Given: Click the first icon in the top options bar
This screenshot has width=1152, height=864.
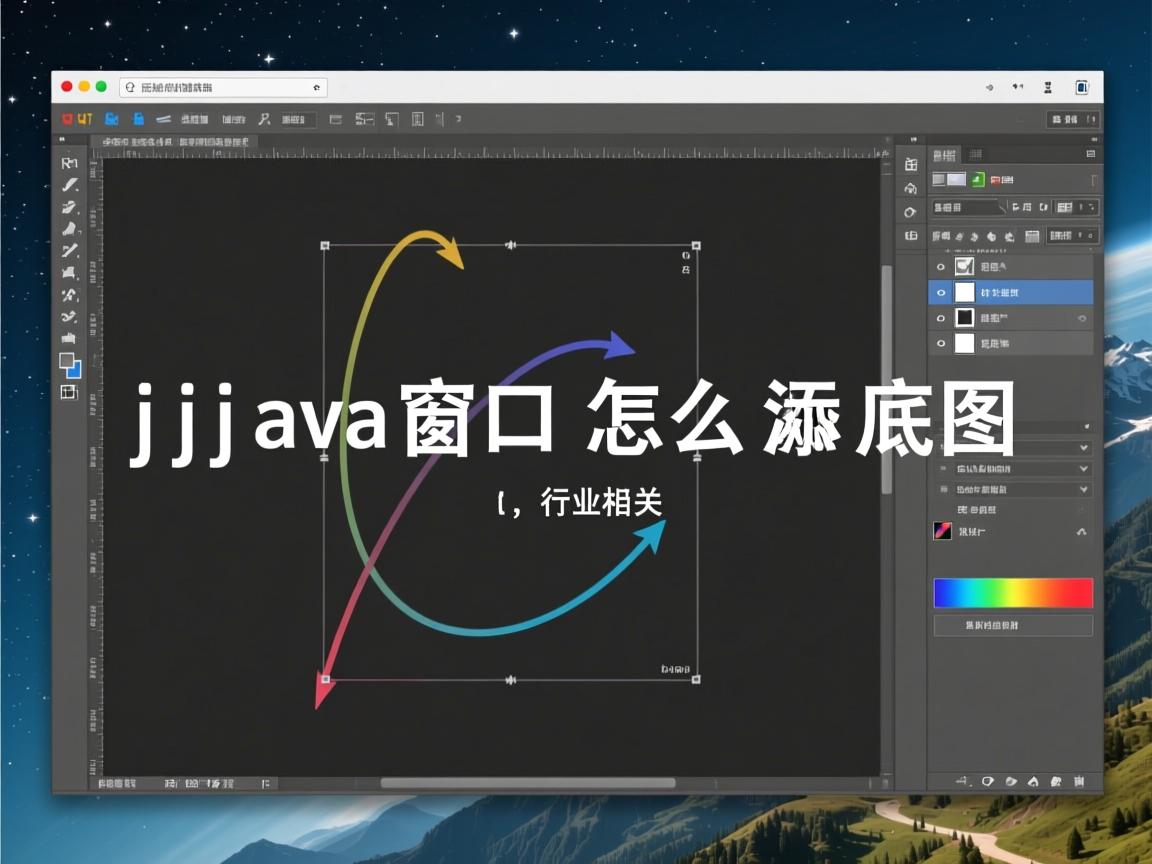Looking at the screenshot, I should click(x=67, y=118).
